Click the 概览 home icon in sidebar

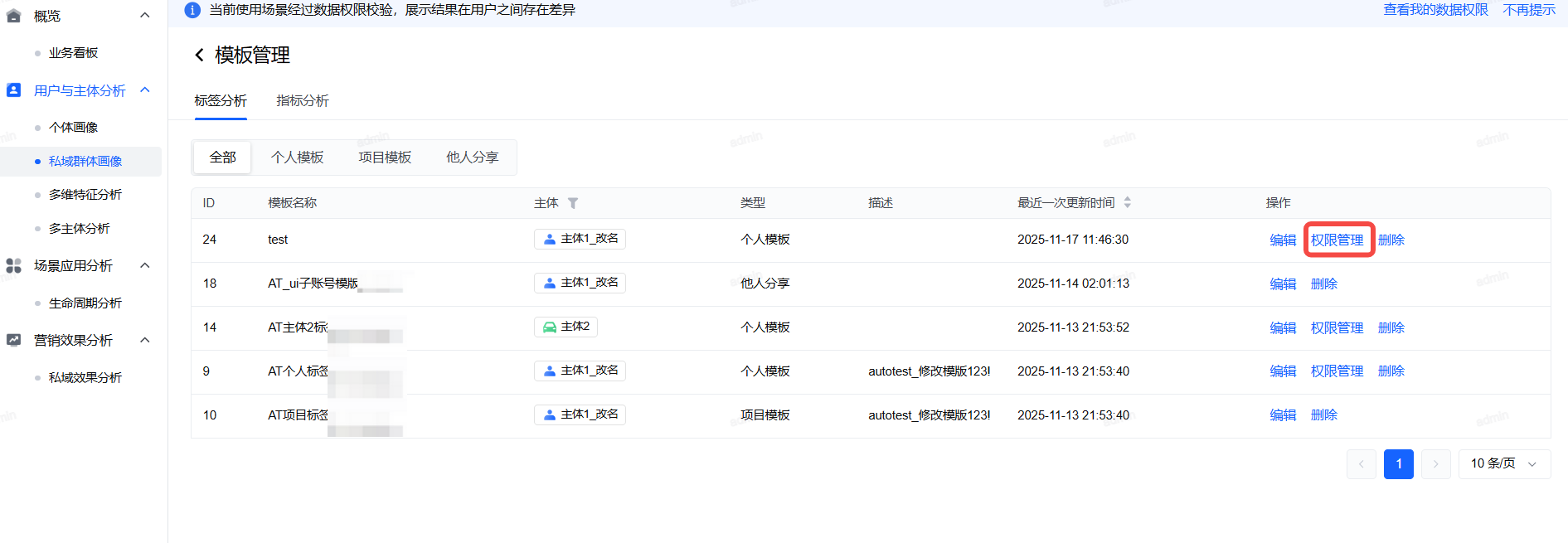tap(13, 16)
